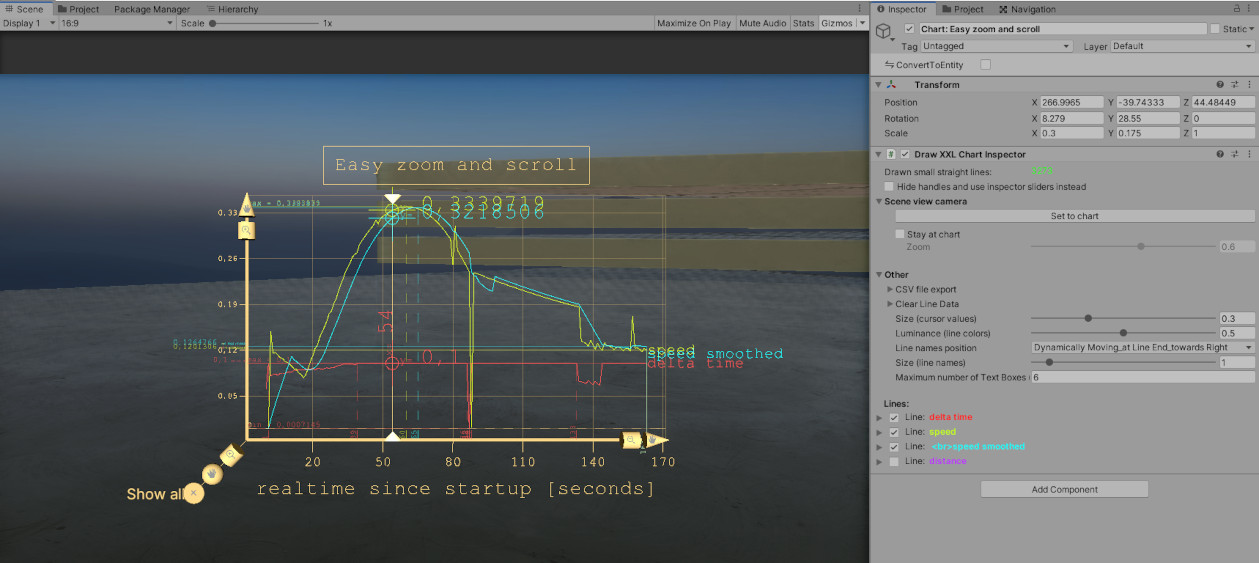
Task: Click the diagonal zoom handle below chart origin
Action: [231, 455]
